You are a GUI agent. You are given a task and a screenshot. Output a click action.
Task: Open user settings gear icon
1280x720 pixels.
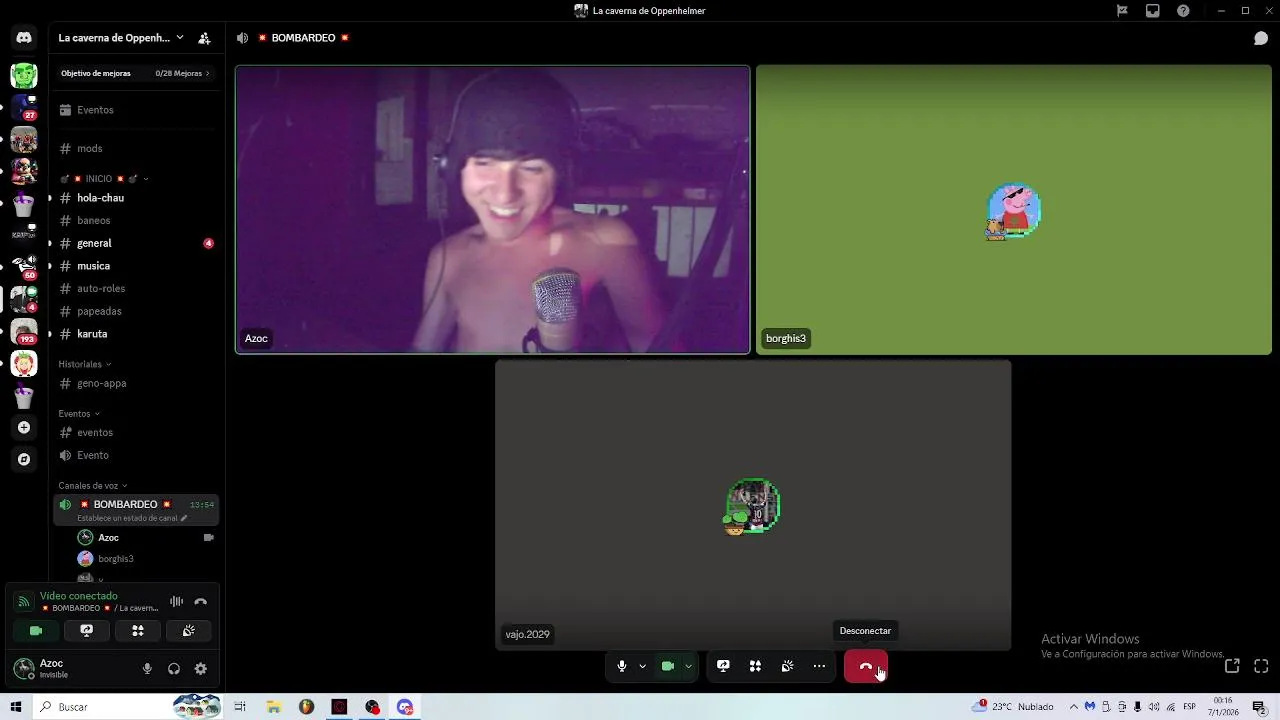pyautogui.click(x=201, y=669)
